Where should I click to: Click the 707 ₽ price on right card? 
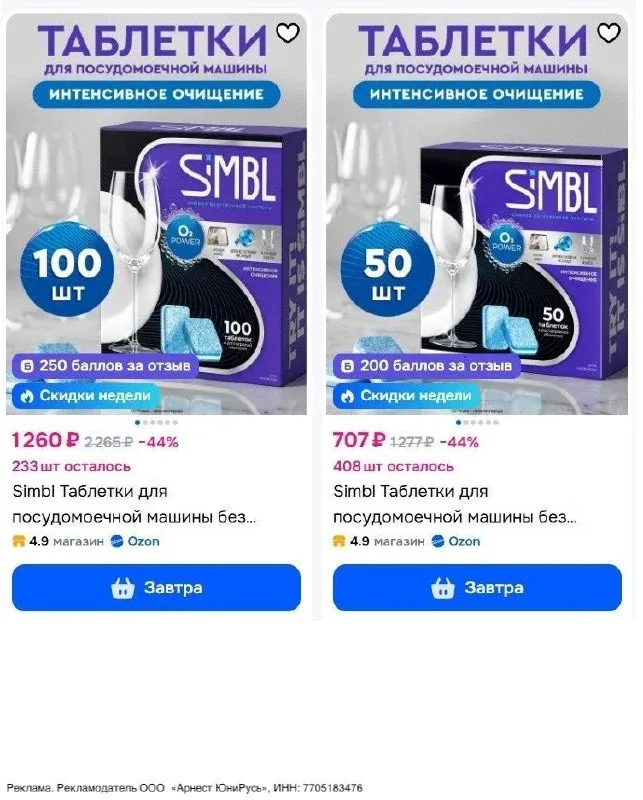359,440
